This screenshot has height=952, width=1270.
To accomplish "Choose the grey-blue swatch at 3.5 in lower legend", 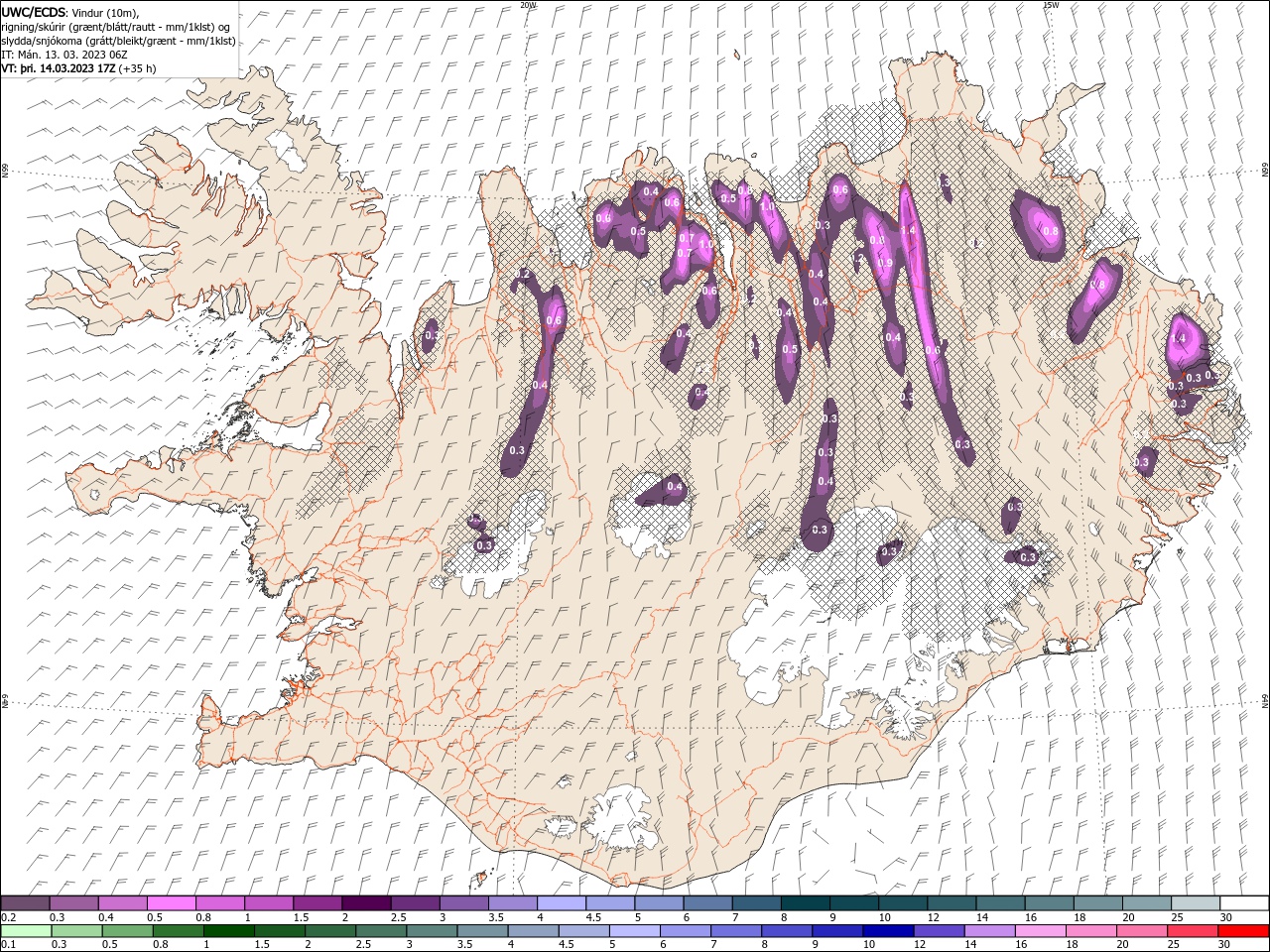I will click(482, 931).
